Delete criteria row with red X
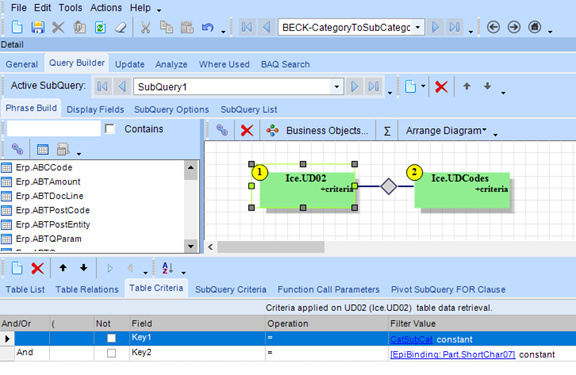576x375 pixels. (x=37, y=268)
